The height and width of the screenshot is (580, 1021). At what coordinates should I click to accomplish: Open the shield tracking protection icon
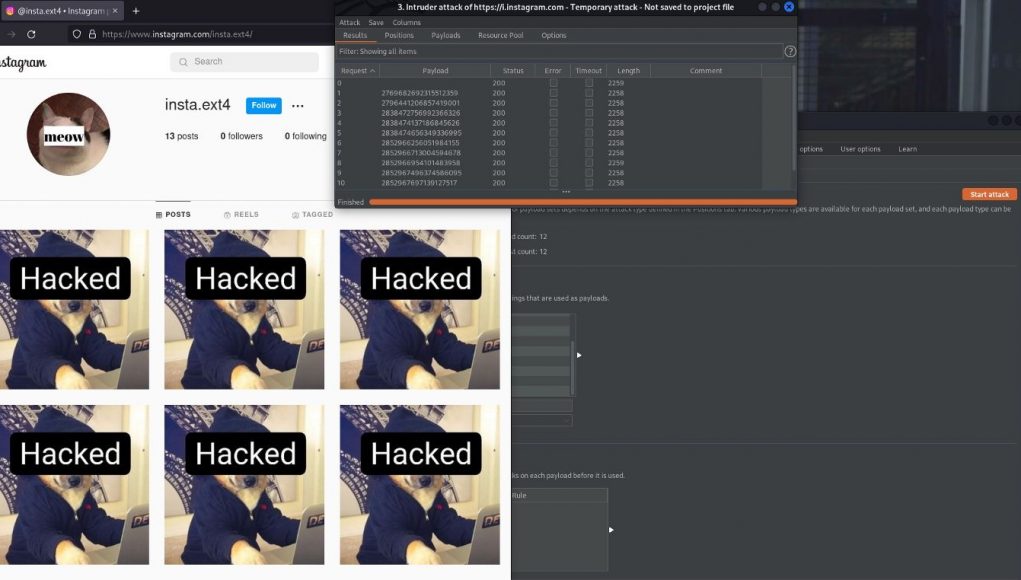(77, 34)
